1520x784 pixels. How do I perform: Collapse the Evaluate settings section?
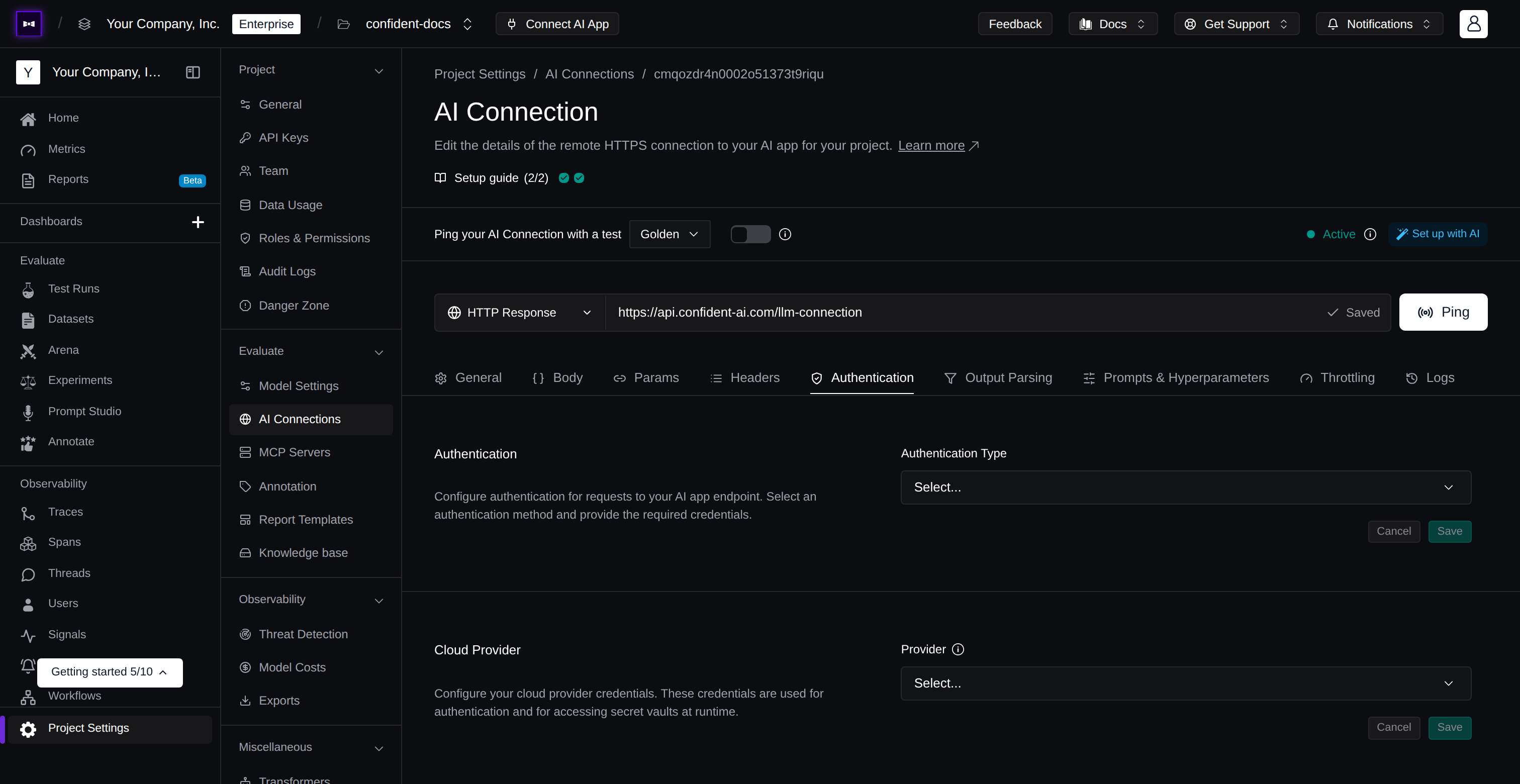(379, 352)
